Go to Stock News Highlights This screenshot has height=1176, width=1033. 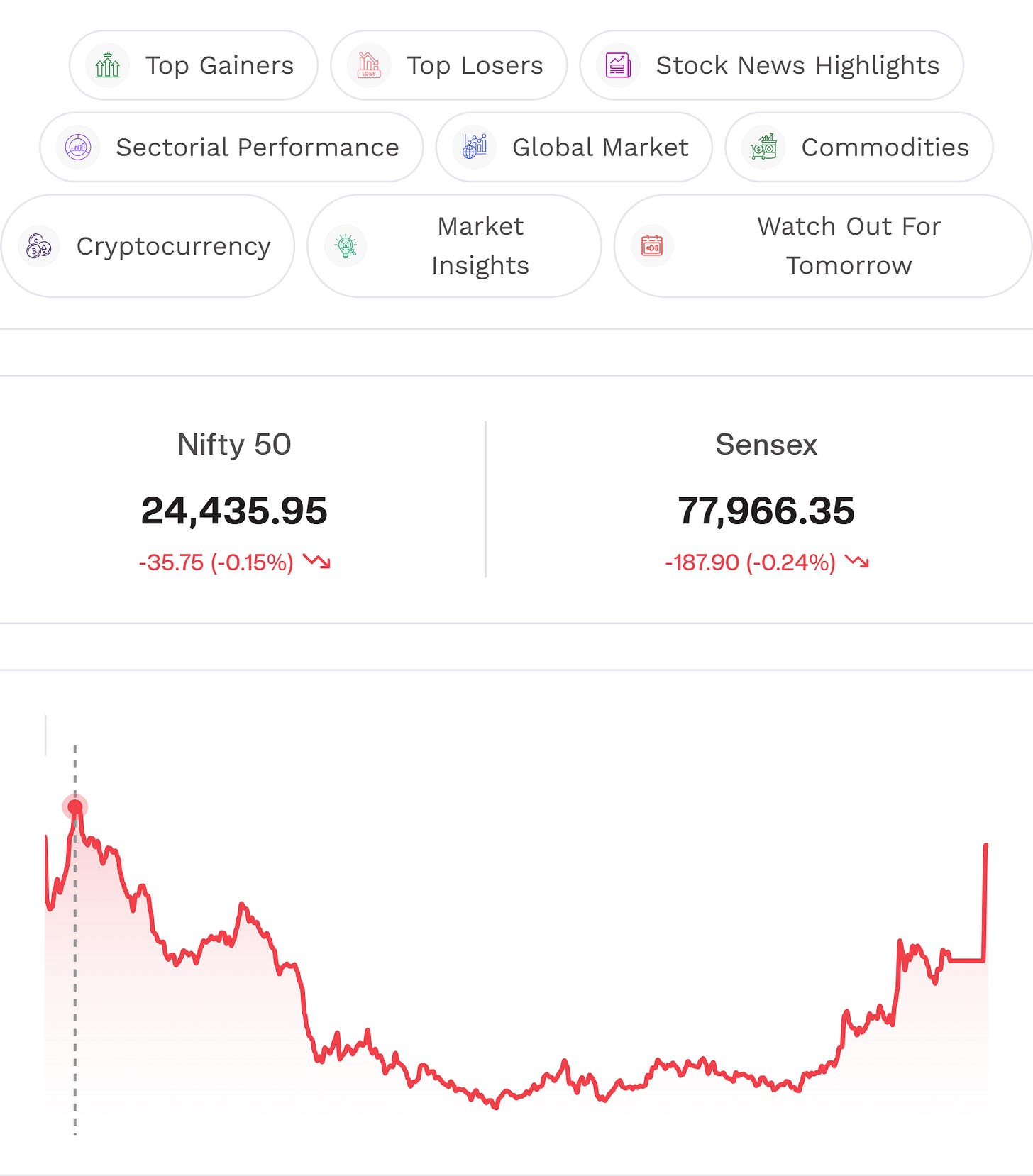pos(772,65)
